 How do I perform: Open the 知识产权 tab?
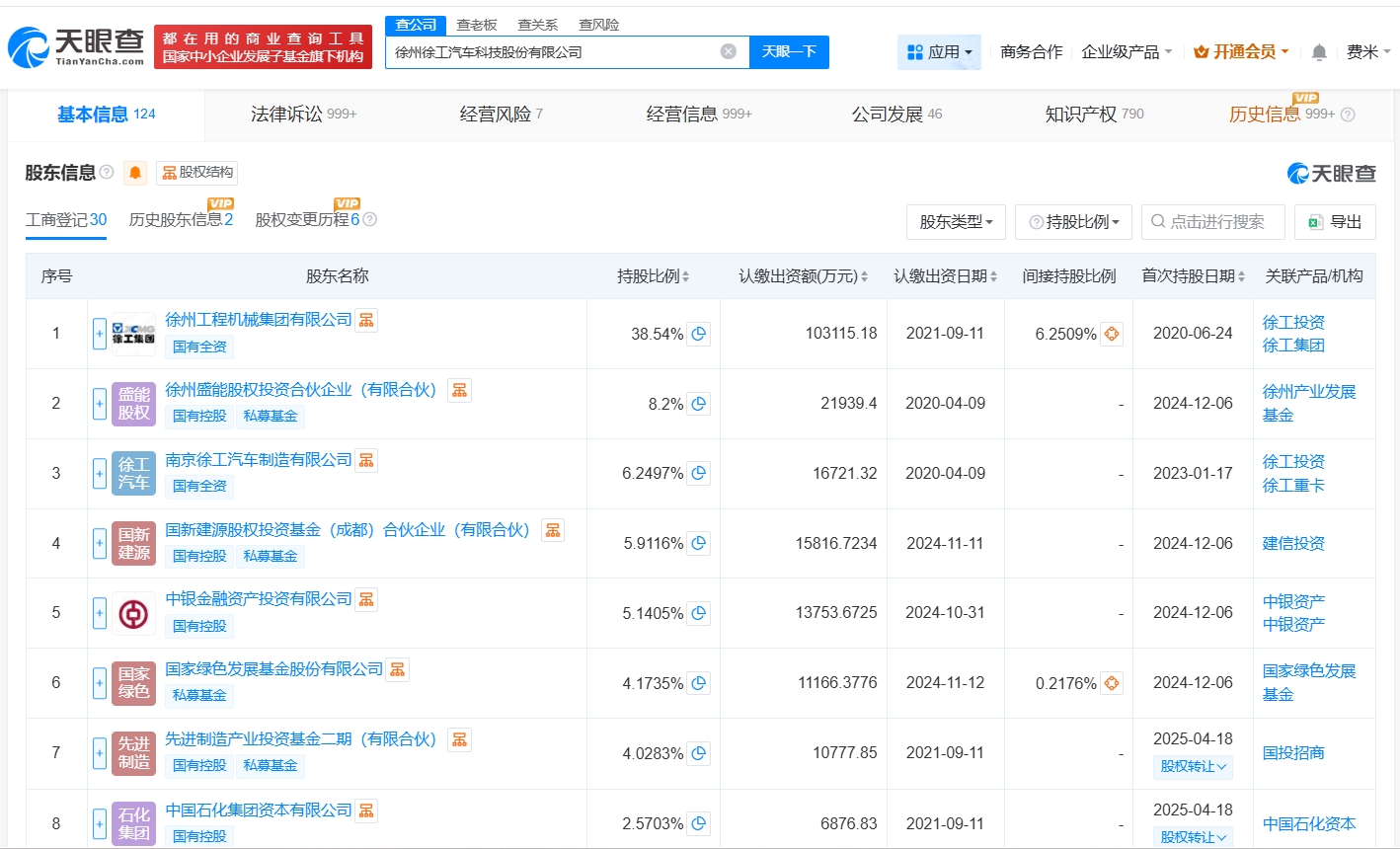click(1094, 115)
